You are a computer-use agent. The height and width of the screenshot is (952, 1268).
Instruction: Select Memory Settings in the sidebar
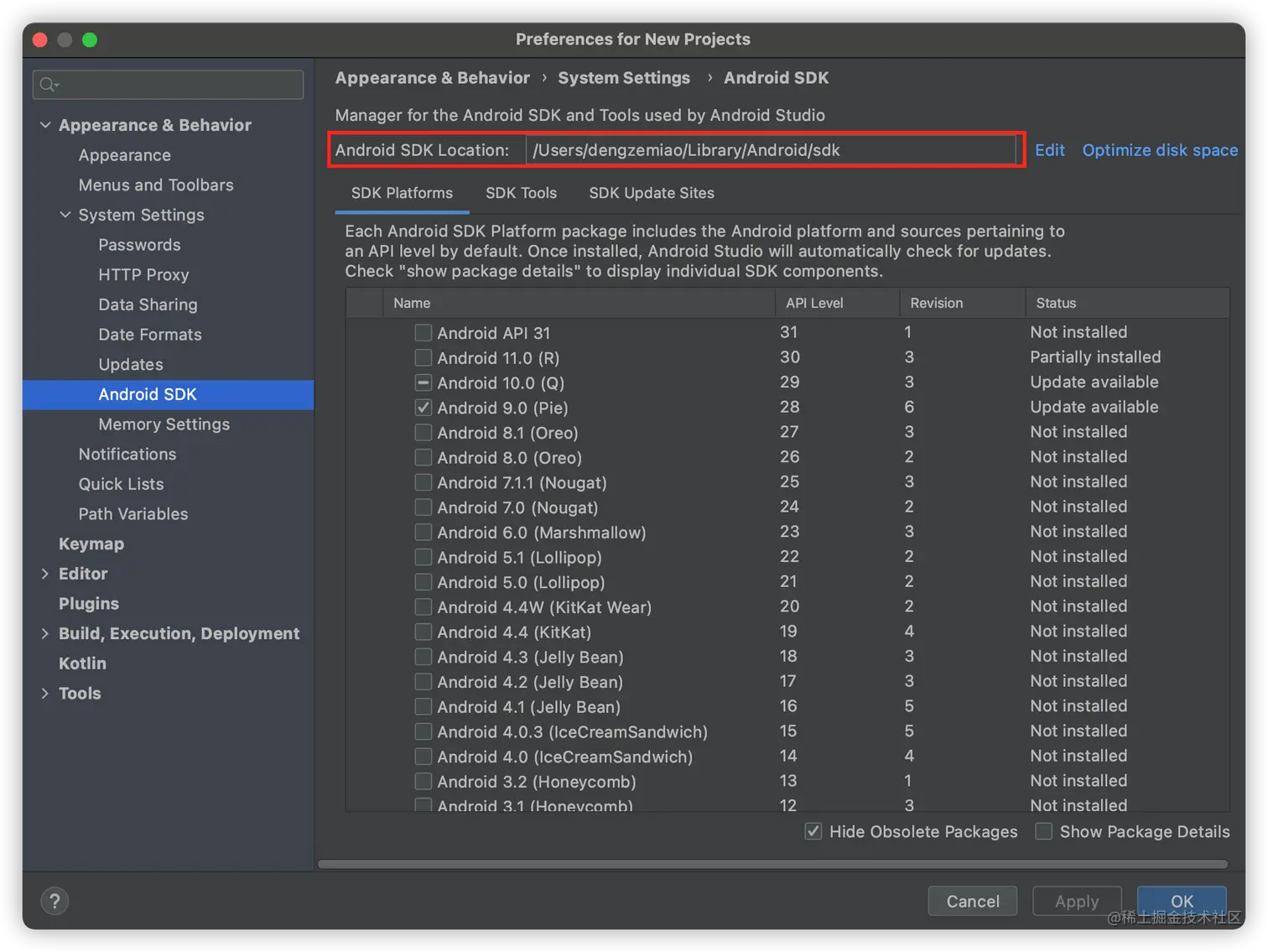[164, 424]
